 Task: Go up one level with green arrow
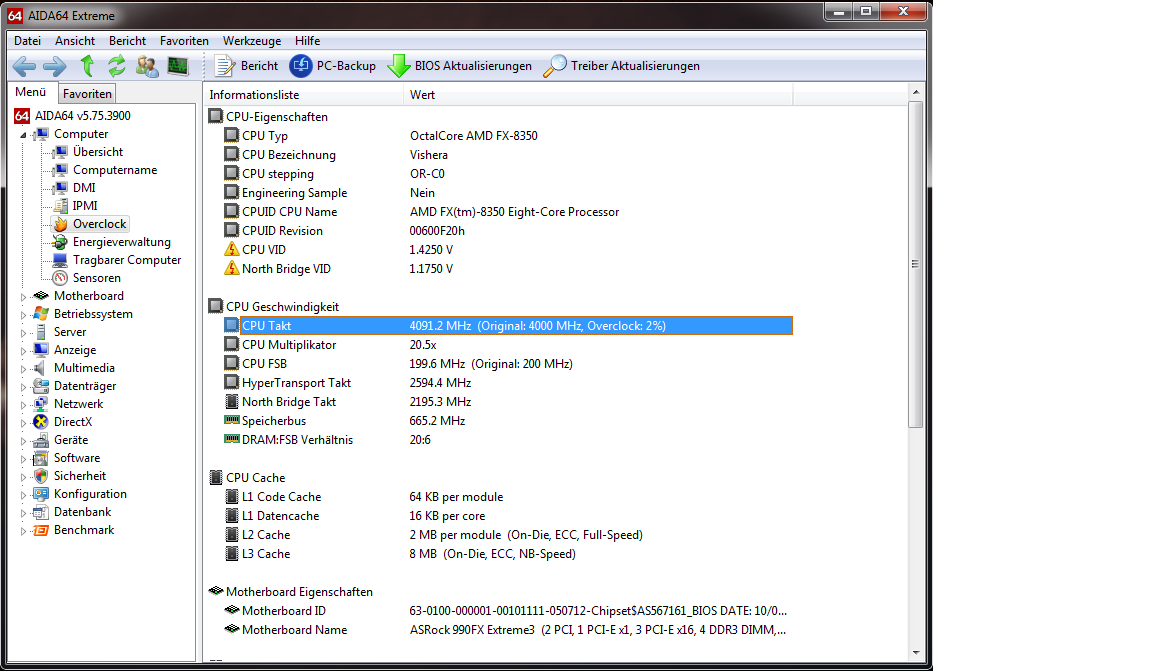87,66
